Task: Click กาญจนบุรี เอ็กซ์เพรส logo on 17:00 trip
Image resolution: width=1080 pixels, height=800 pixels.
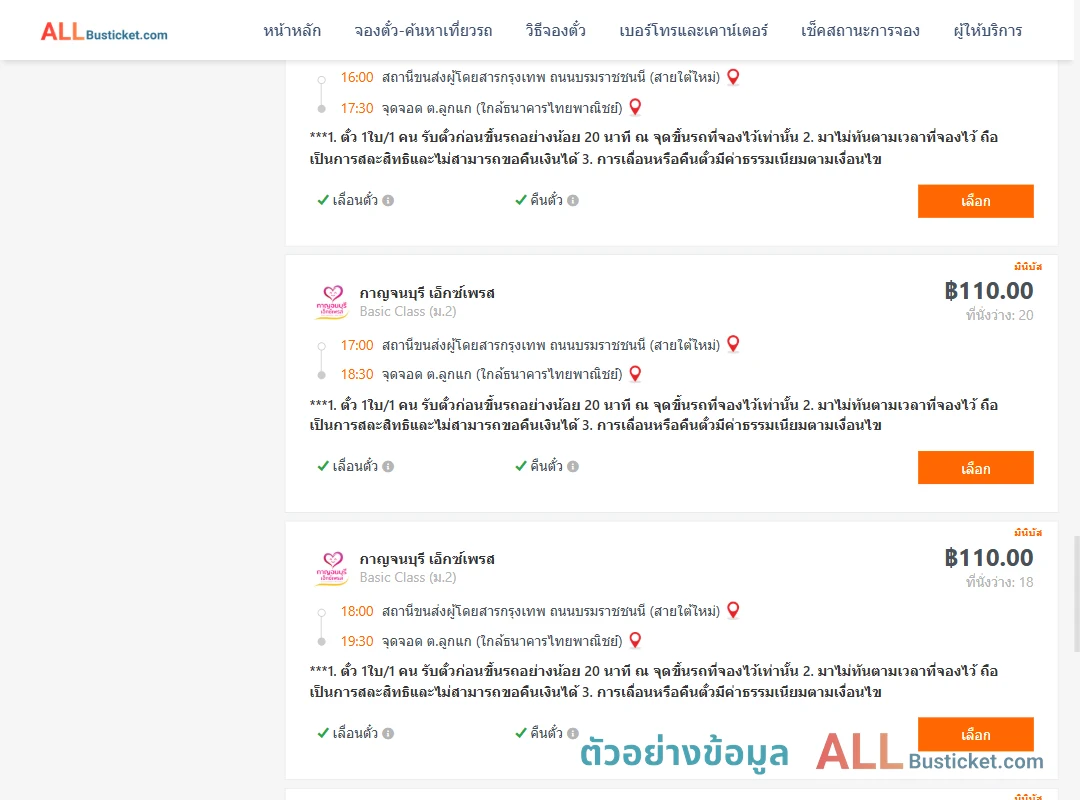Action: pos(332,302)
